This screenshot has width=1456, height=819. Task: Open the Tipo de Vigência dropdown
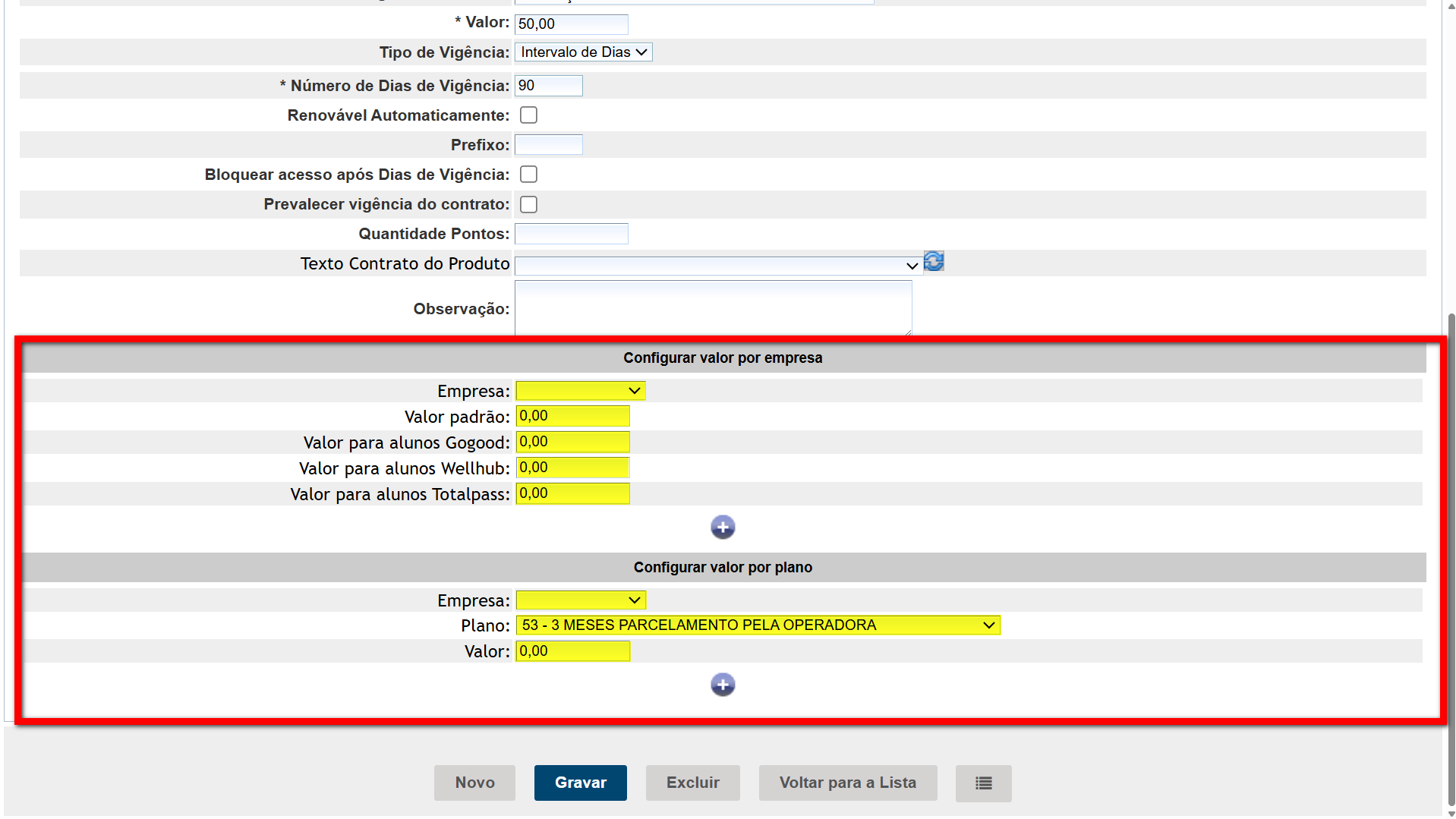click(x=583, y=52)
